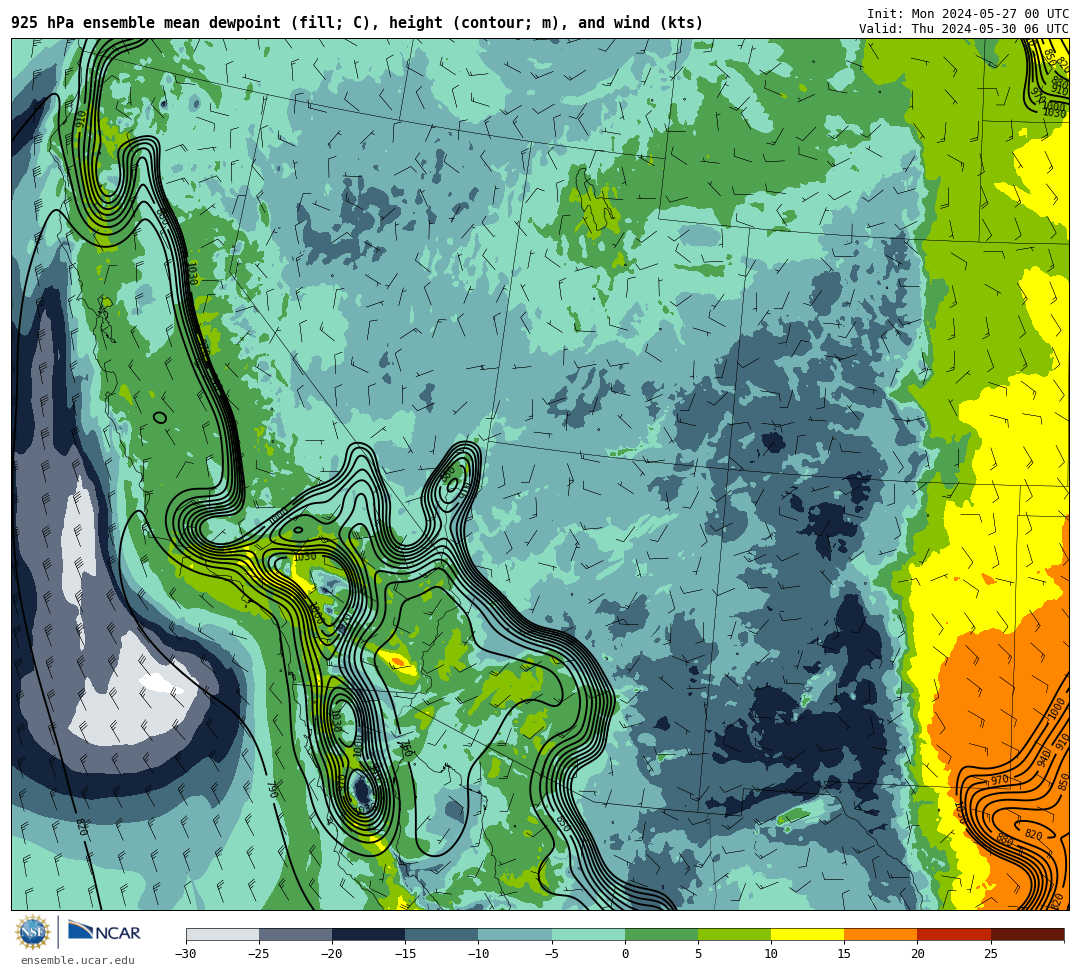Select the mint swatch at -5 to 0
This screenshot has width=1080, height=973.
pos(588,934)
